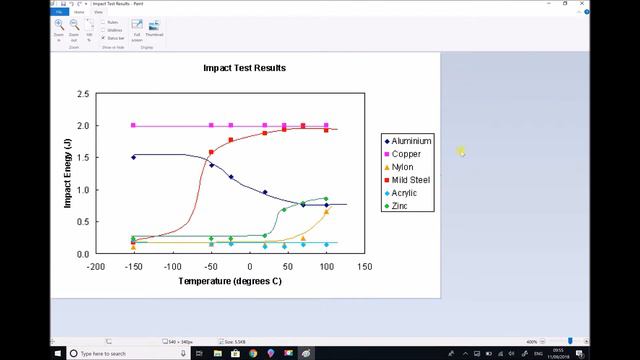Click the Redo arrow in the quick access toolbar
640x360 pixels.
tap(80, 4)
